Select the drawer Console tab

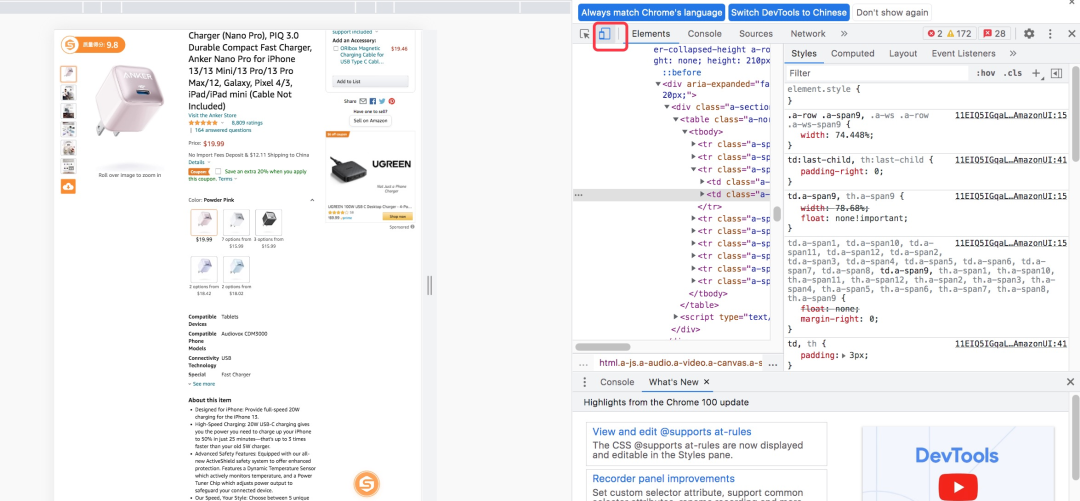[x=617, y=382]
